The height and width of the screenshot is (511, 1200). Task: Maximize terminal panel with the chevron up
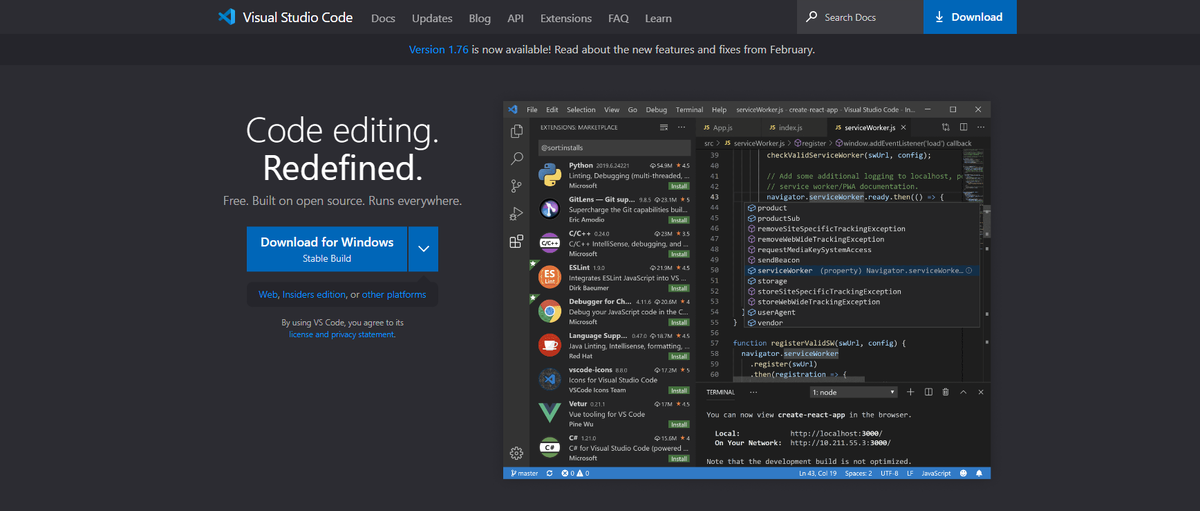(x=962, y=392)
